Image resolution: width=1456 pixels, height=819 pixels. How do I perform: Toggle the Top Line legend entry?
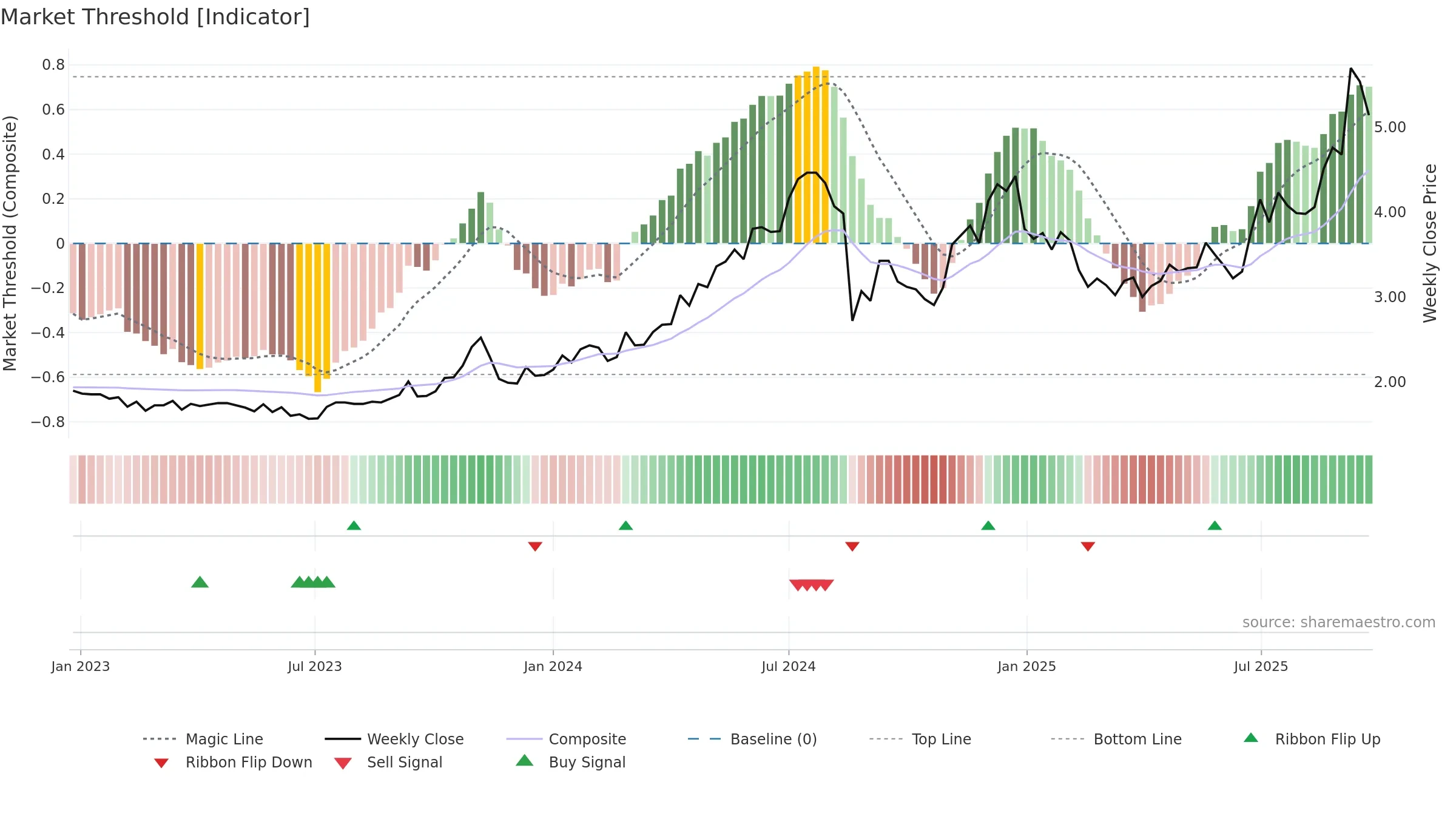(x=920, y=739)
